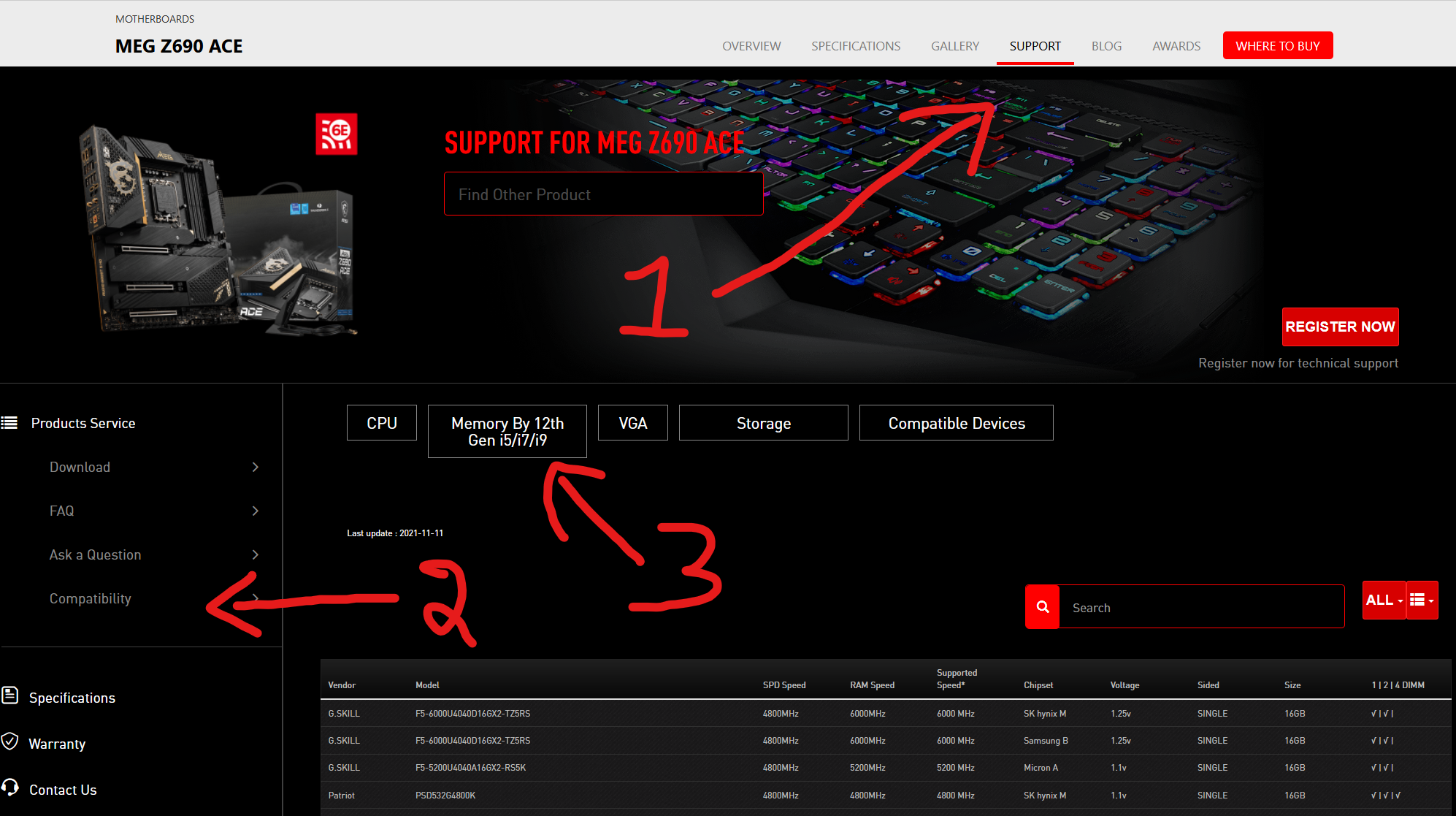Click model PSD532G4800K
The height and width of the screenshot is (816, 1456).
[445, 796]
